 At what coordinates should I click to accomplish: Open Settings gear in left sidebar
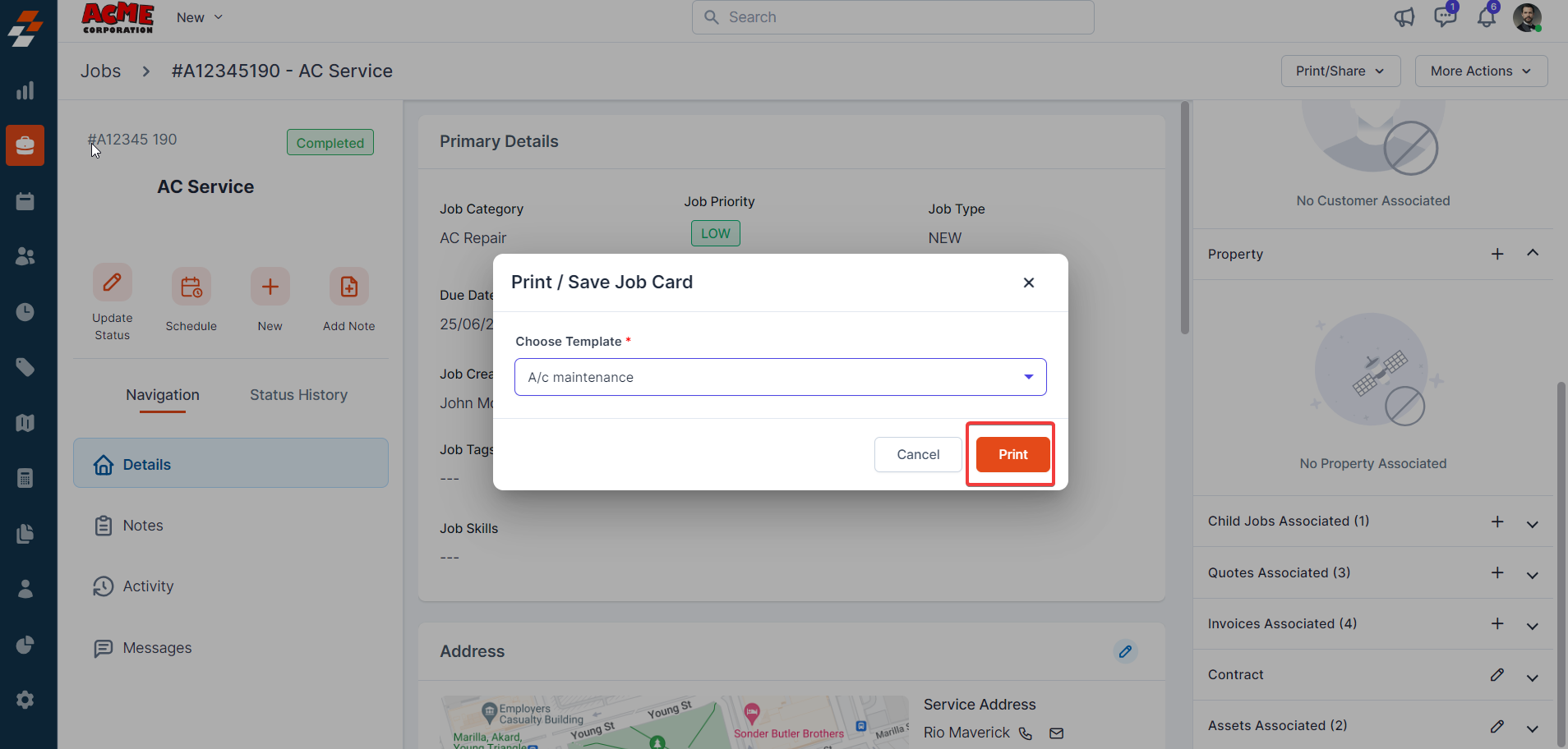pos(25,700)
